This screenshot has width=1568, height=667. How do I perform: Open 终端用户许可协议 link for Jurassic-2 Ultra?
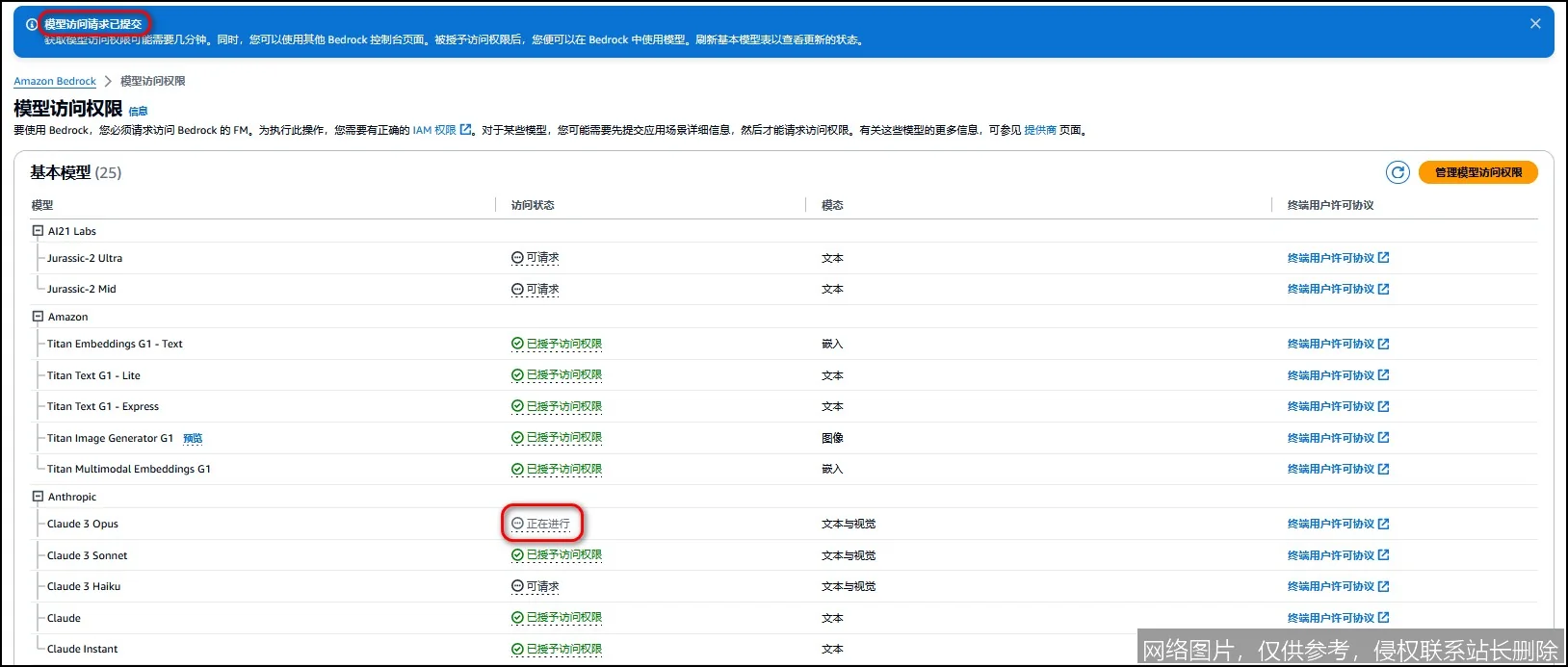(1331, 258)
